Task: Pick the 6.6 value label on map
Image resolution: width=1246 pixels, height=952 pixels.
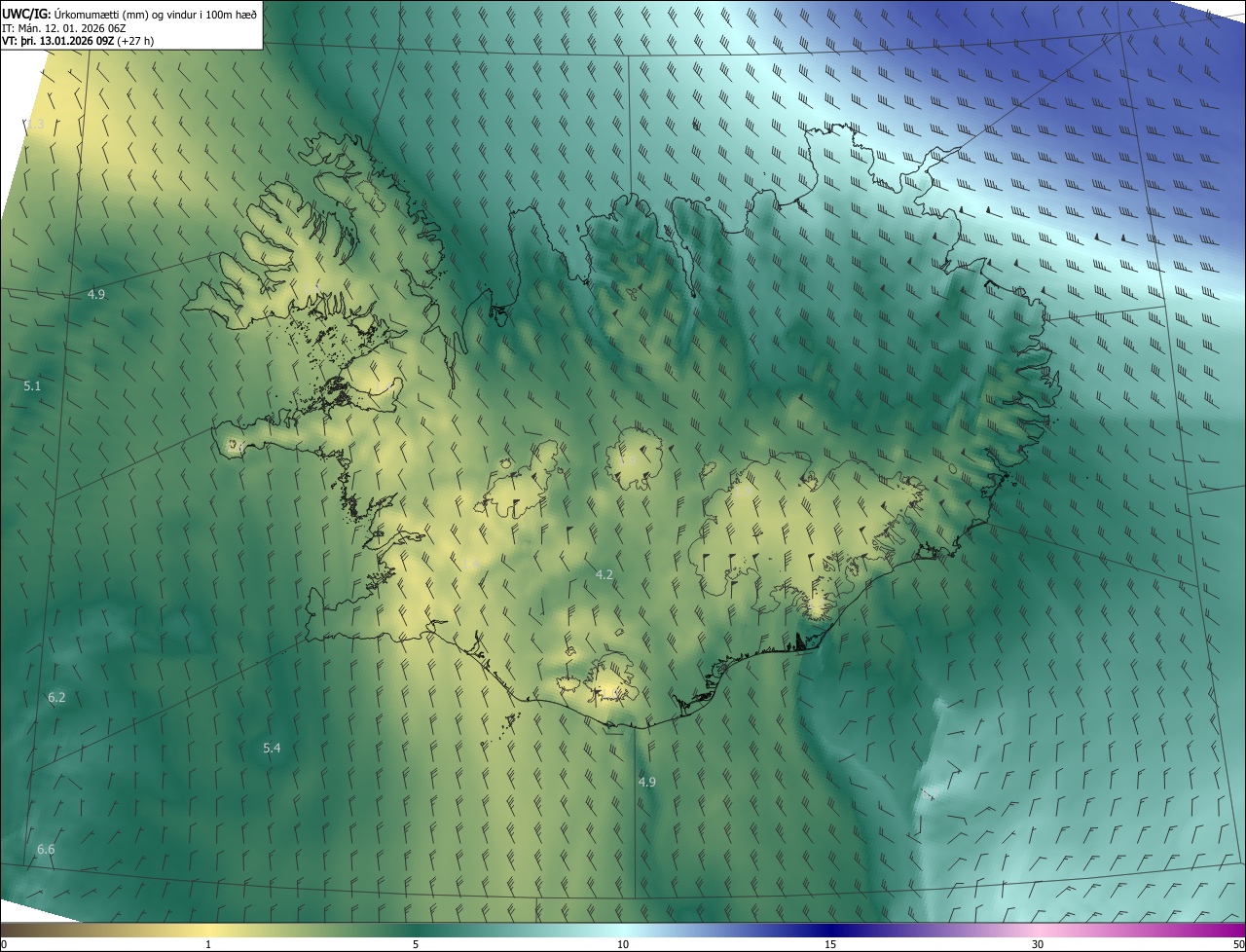Action: pos(46,850)
